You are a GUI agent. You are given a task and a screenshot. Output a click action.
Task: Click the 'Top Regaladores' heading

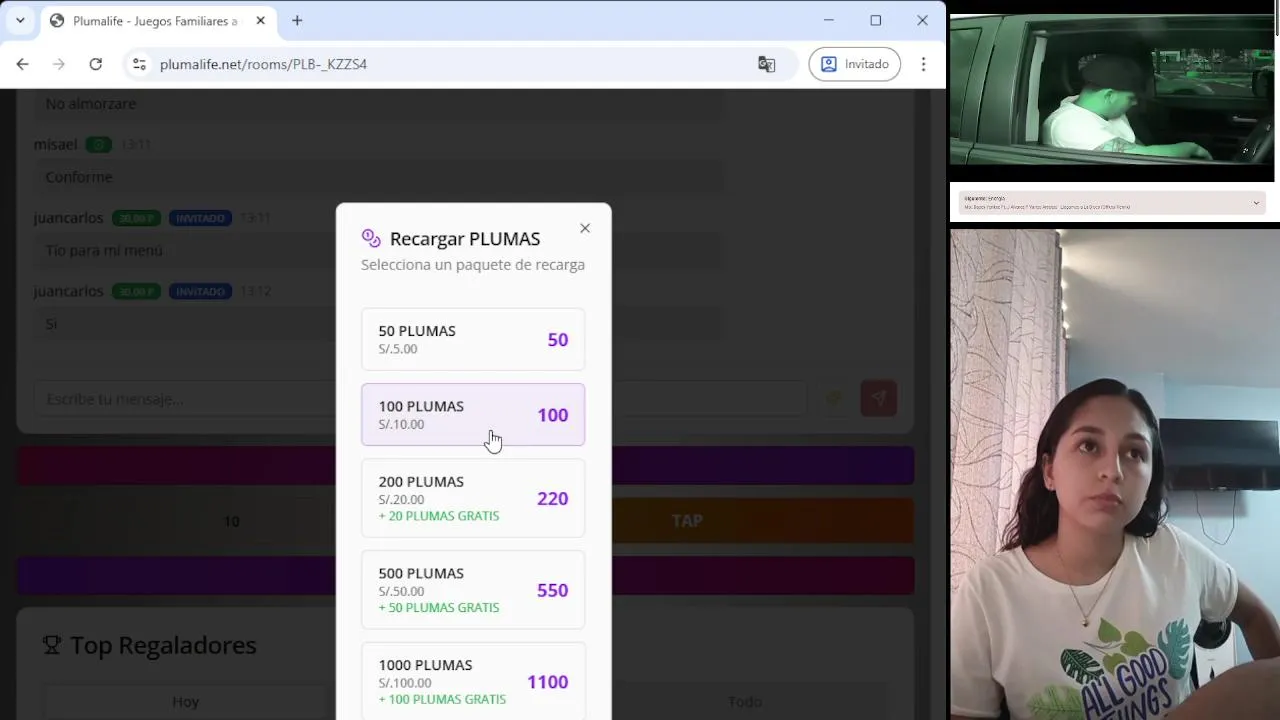pos(163,646)
